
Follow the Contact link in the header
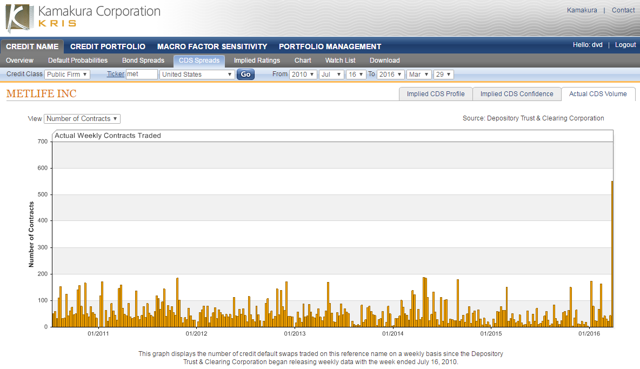point(623,10)
